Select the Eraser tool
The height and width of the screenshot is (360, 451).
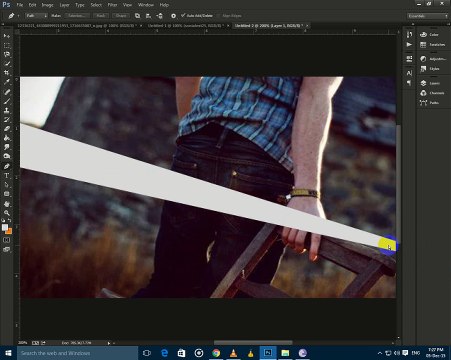click(7, 129)
